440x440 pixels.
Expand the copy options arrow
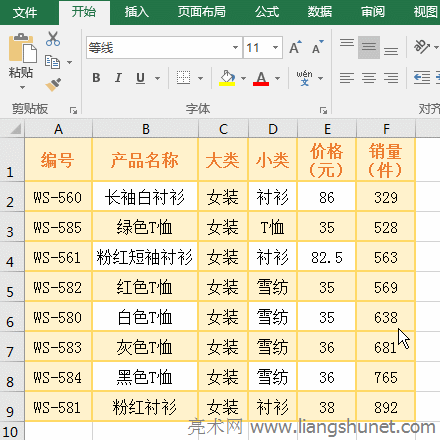69,62
